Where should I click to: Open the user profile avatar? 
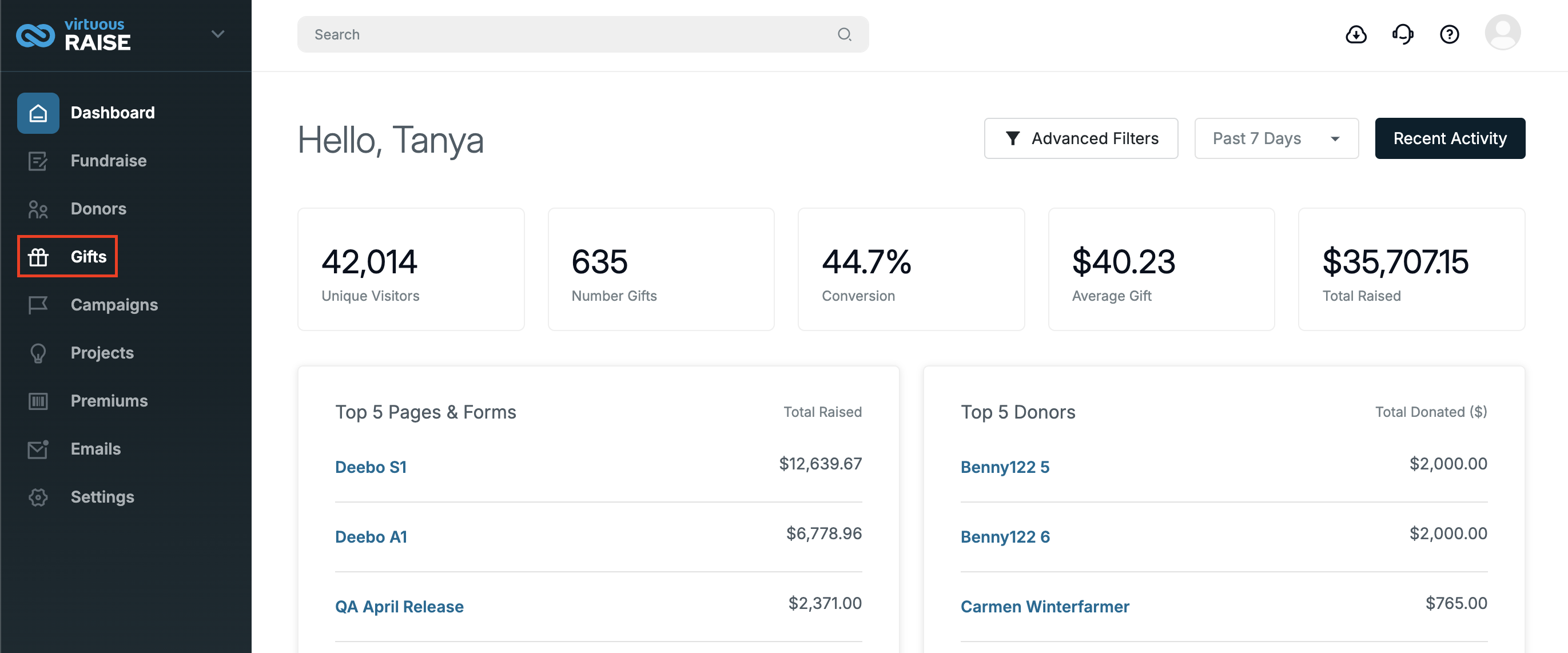coord(1502,33)
